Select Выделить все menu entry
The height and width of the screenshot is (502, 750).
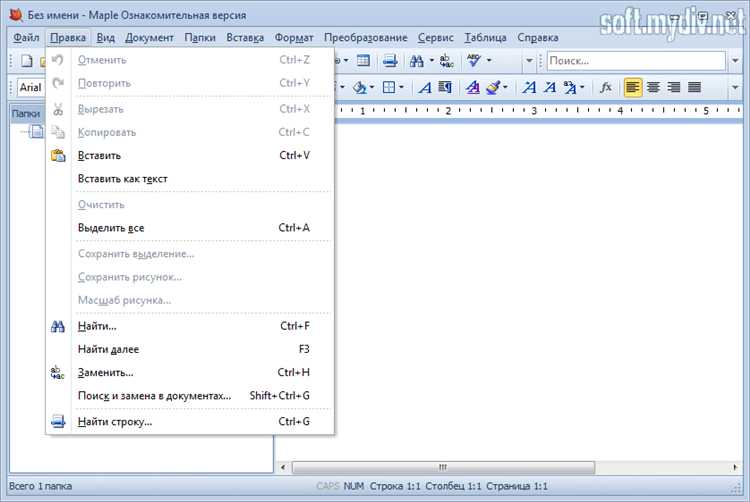pyautogui.click(x=111, y=228)
